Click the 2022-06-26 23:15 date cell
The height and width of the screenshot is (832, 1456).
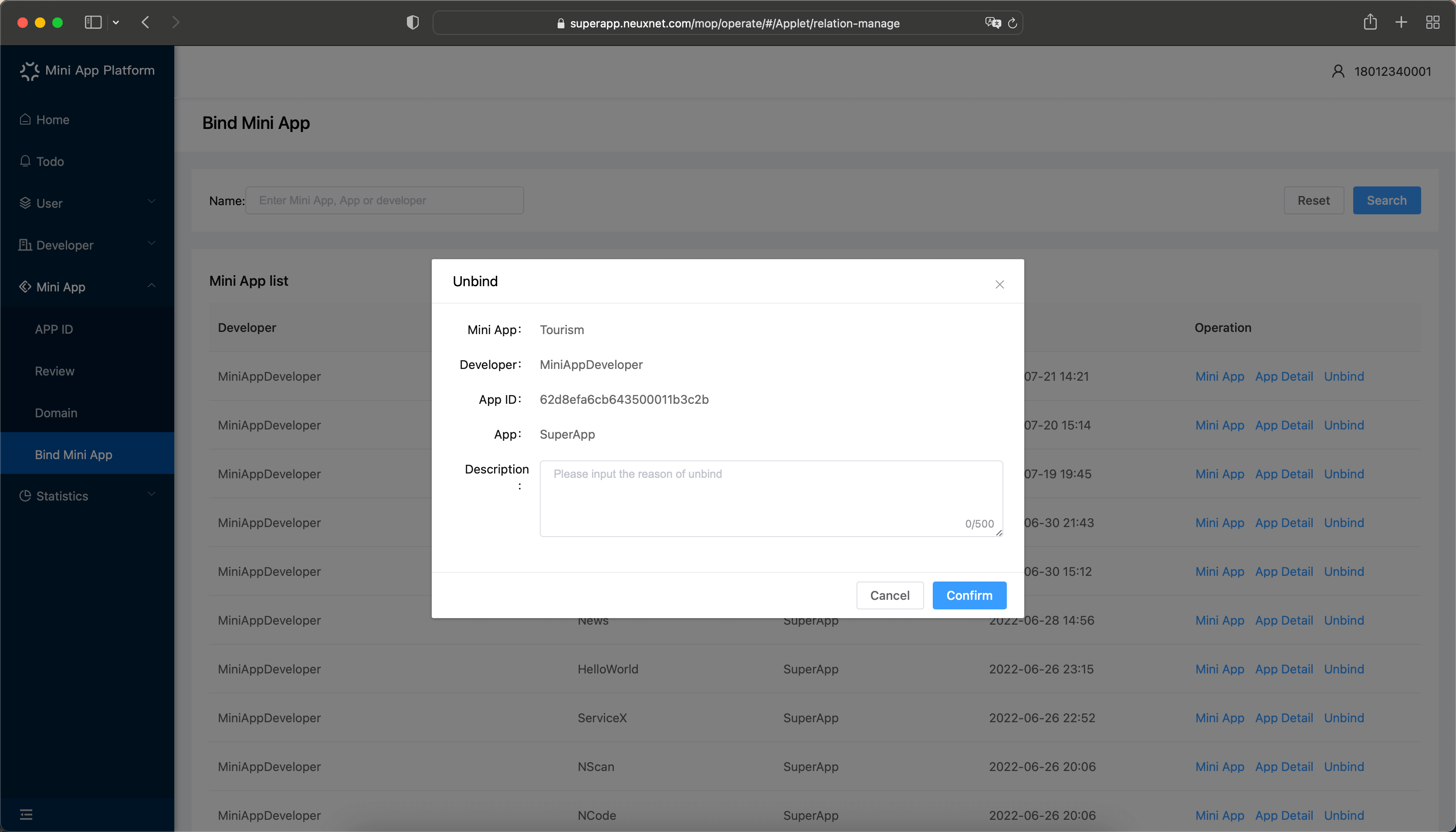tap(1041, 669)
